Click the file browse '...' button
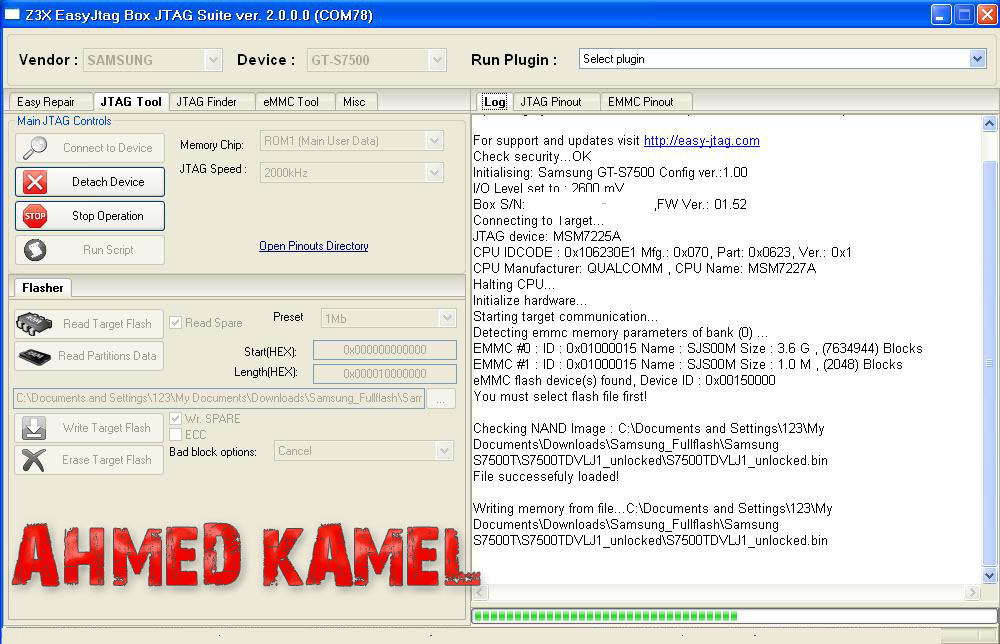 point(441,399)
